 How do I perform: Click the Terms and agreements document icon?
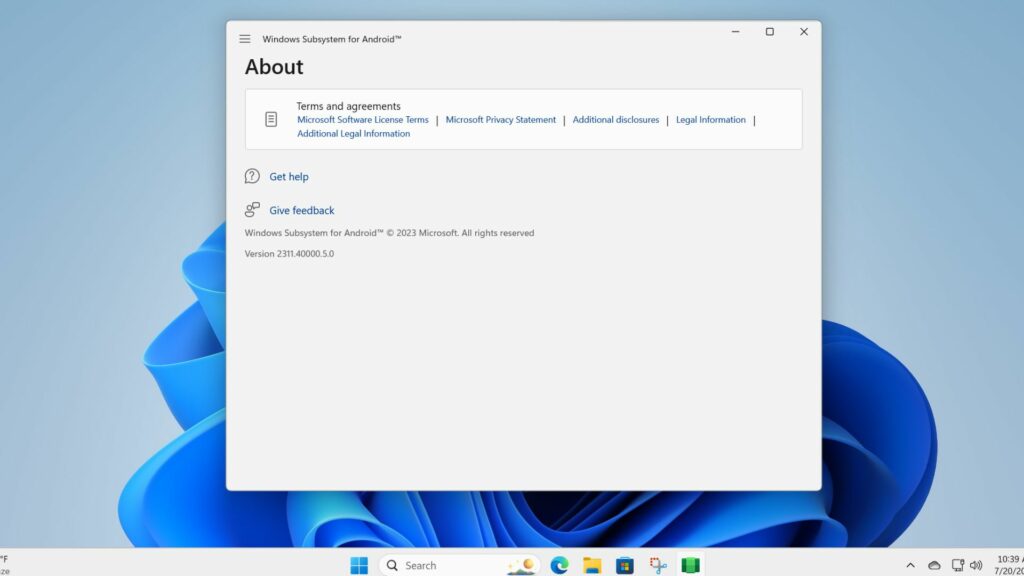pos(271,118)
